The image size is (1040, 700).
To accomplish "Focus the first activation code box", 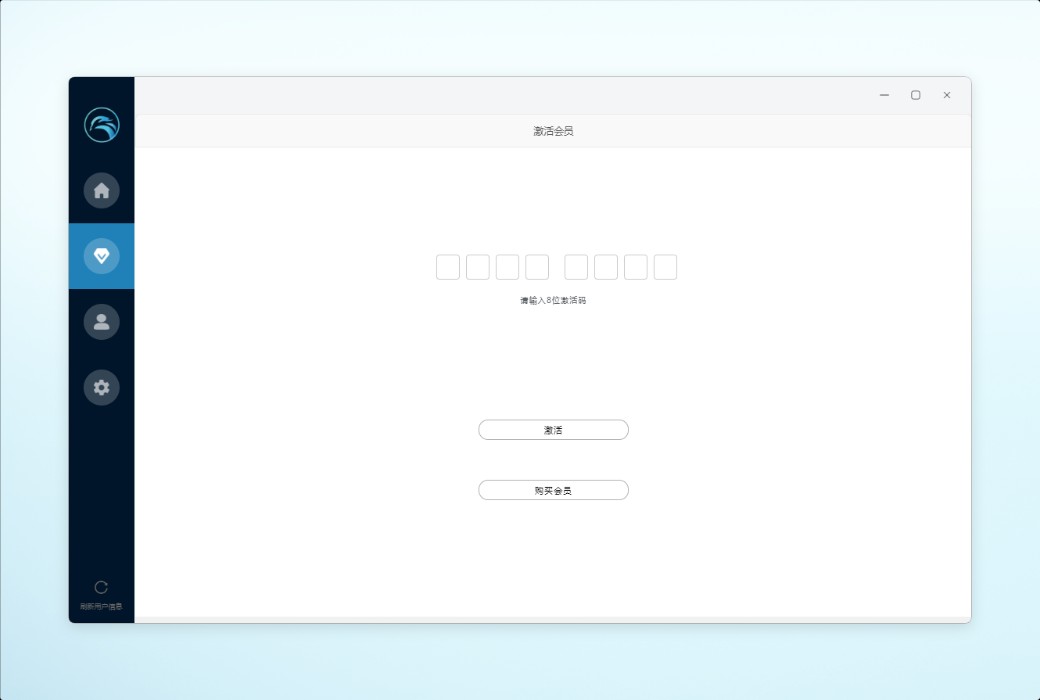I will [x=448, y=267].
